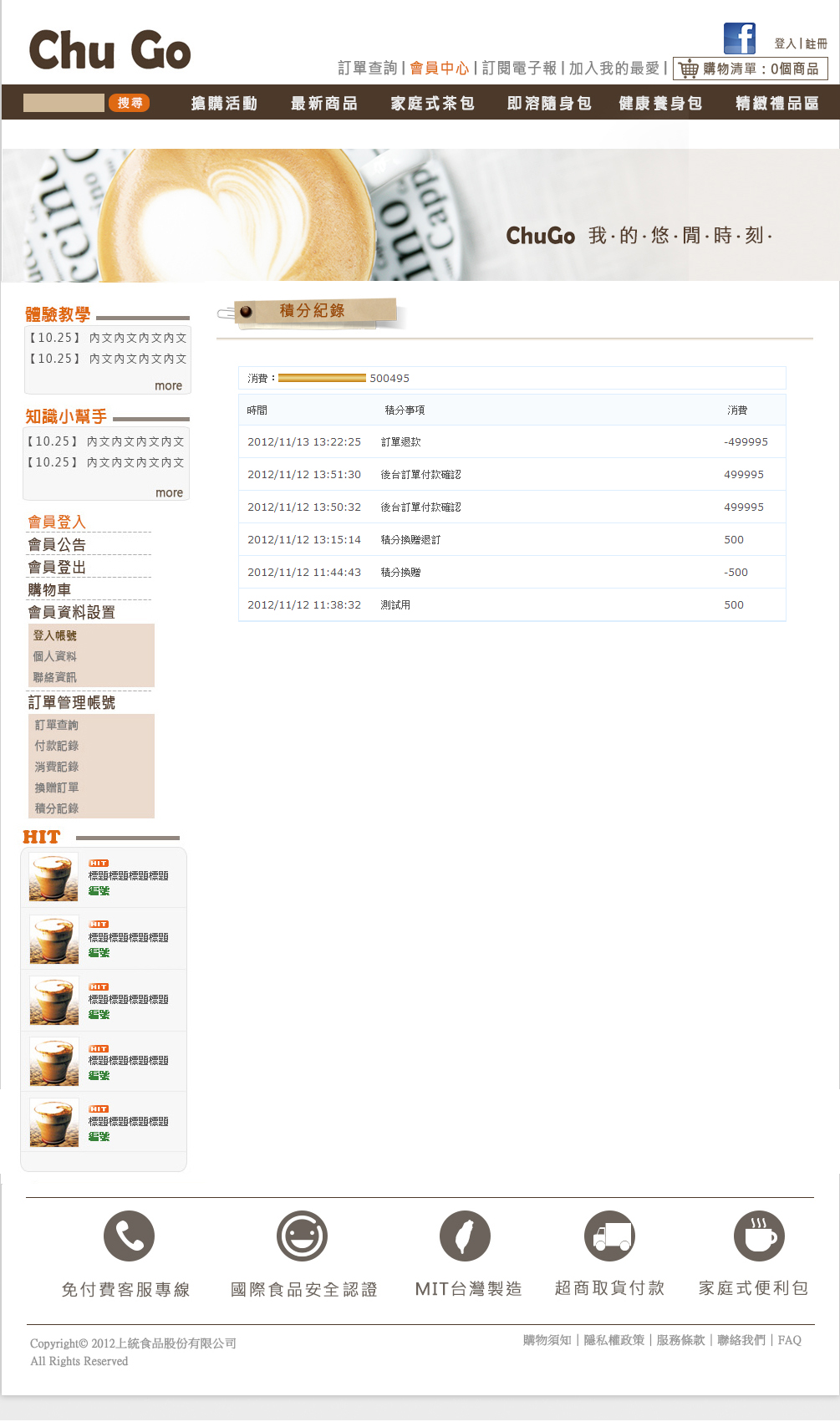Open second 10.25 entry under 知識小幫手

point(105,462)
